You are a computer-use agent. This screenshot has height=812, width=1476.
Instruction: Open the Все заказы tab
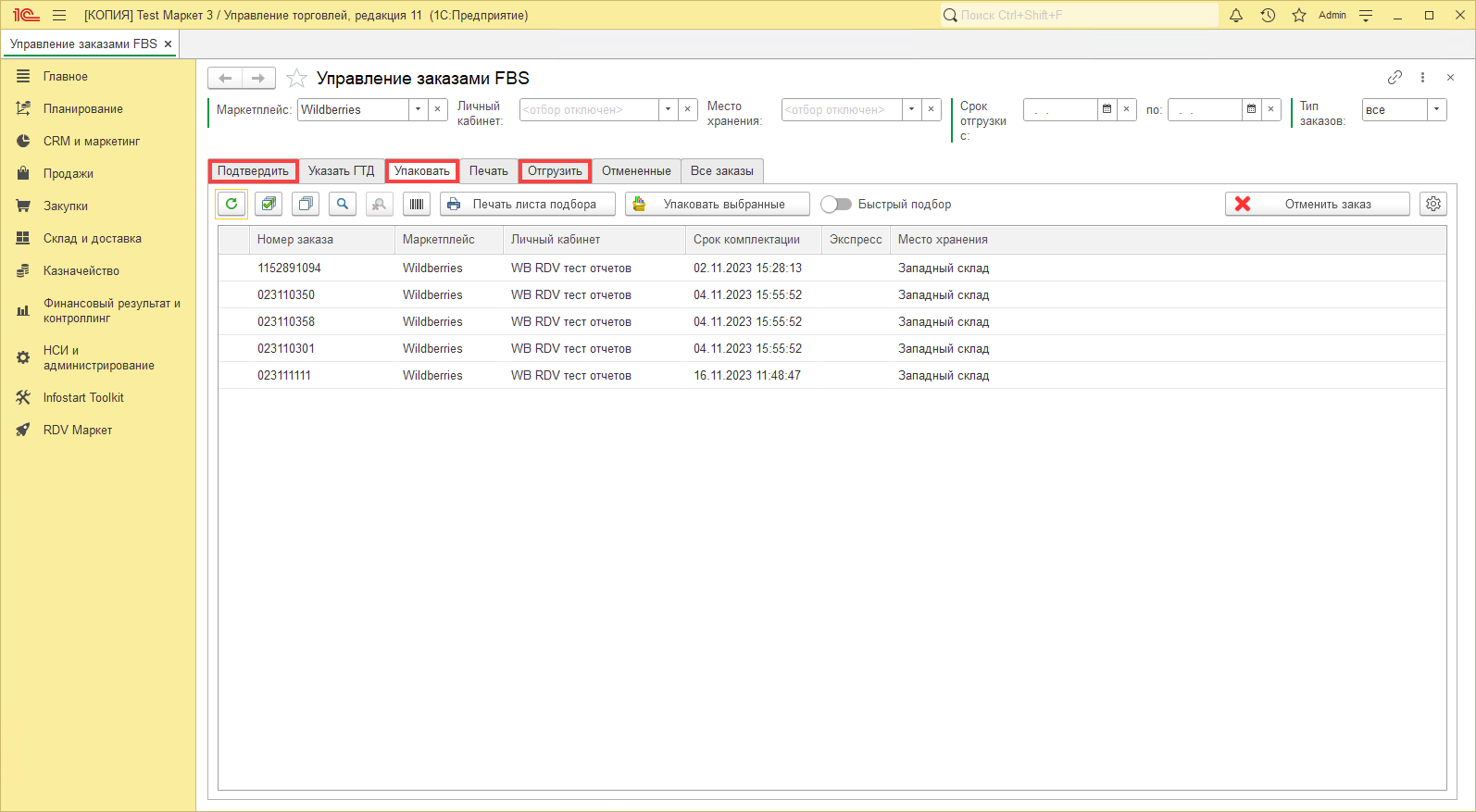[722, 170]
